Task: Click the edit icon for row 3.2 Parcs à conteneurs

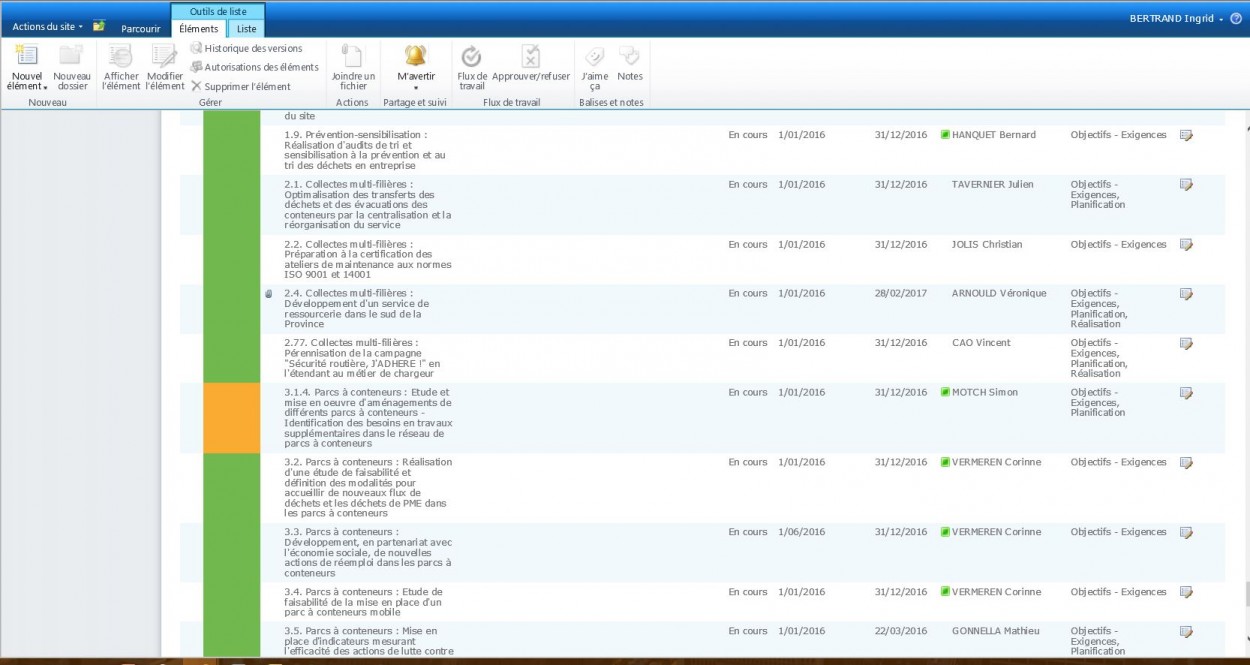Action: tap(1186, 463)
